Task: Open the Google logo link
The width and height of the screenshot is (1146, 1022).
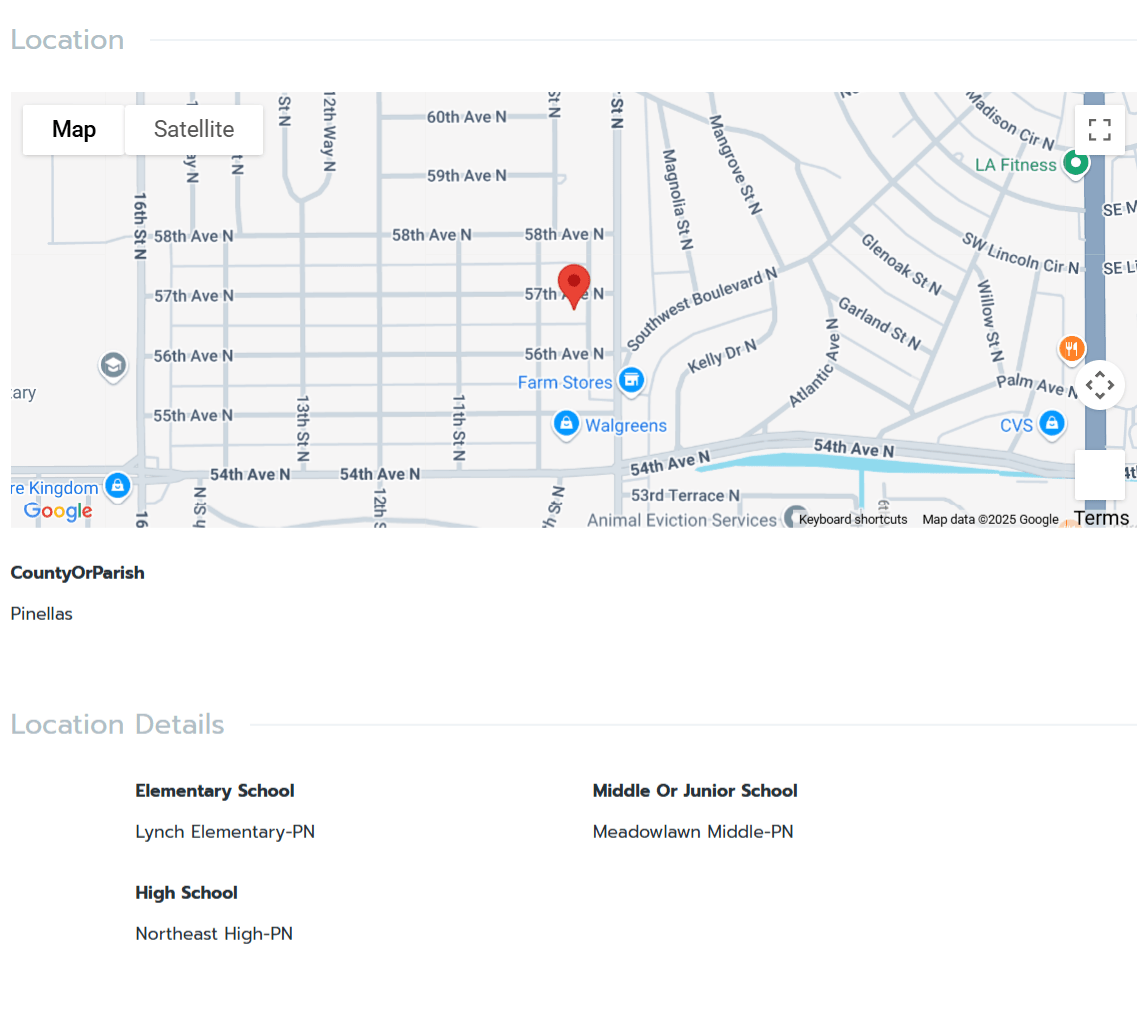Action: coord(58,511)
